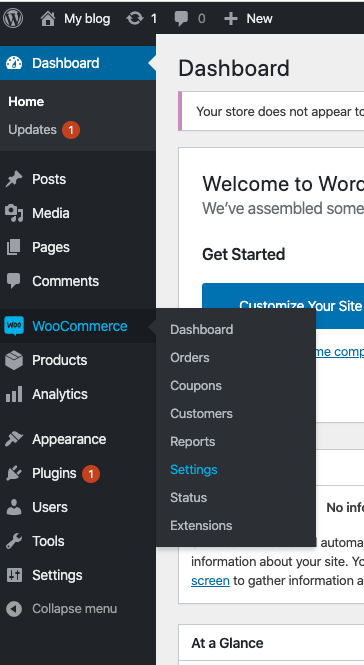Click the Updates count badge

(71, 130)
